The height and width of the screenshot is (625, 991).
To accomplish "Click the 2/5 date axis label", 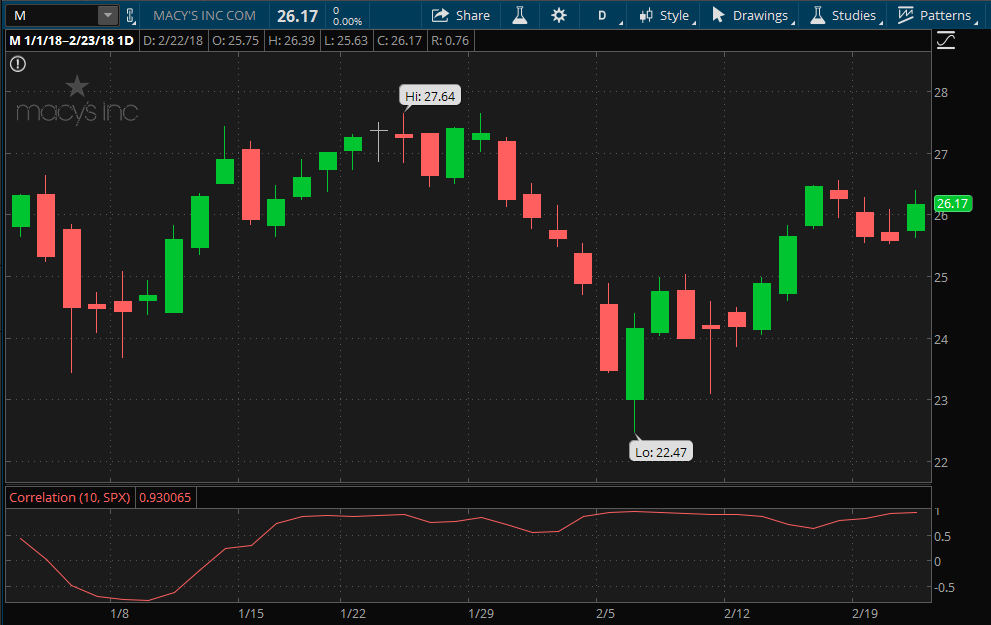I will (x=605, y=613).
